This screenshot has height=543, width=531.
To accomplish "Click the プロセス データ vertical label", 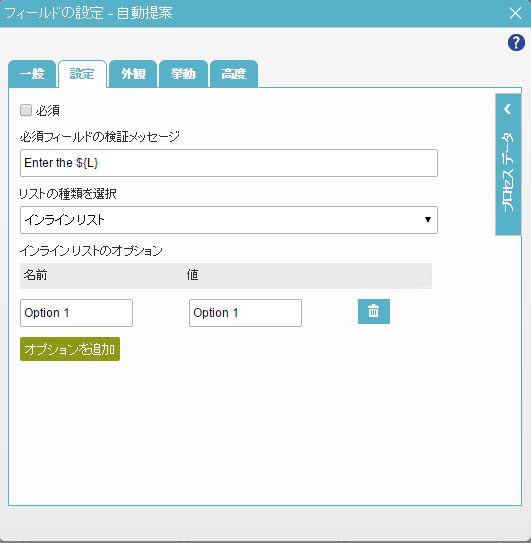I will click(x=508, y=171).
